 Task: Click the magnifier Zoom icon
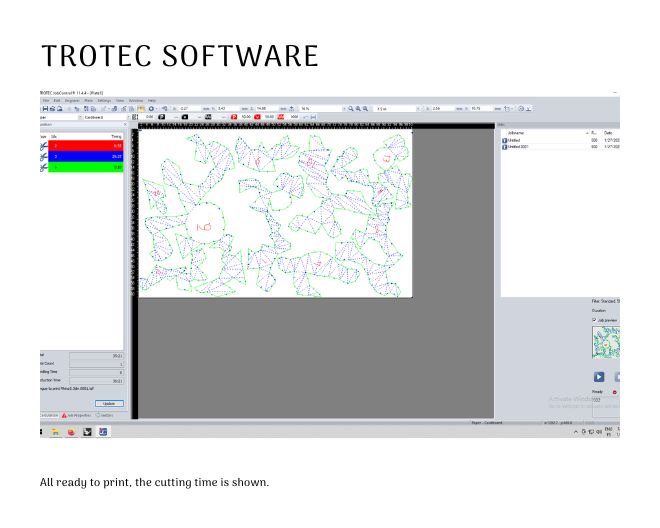(x=351, y=109)
